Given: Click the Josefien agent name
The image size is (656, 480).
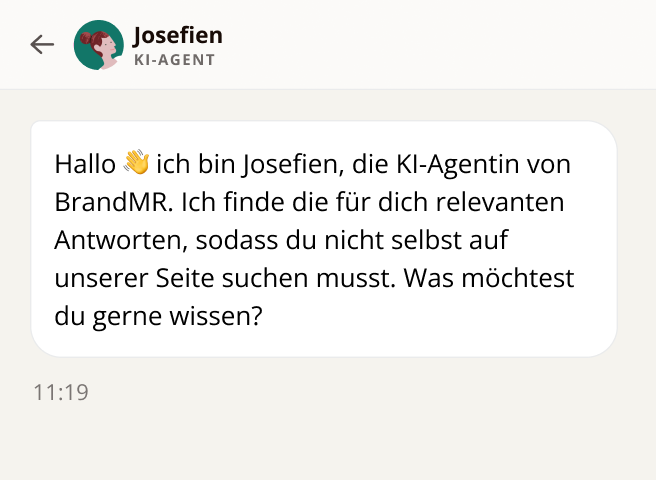Looking at the screenshot, I should tap(177, 36).
